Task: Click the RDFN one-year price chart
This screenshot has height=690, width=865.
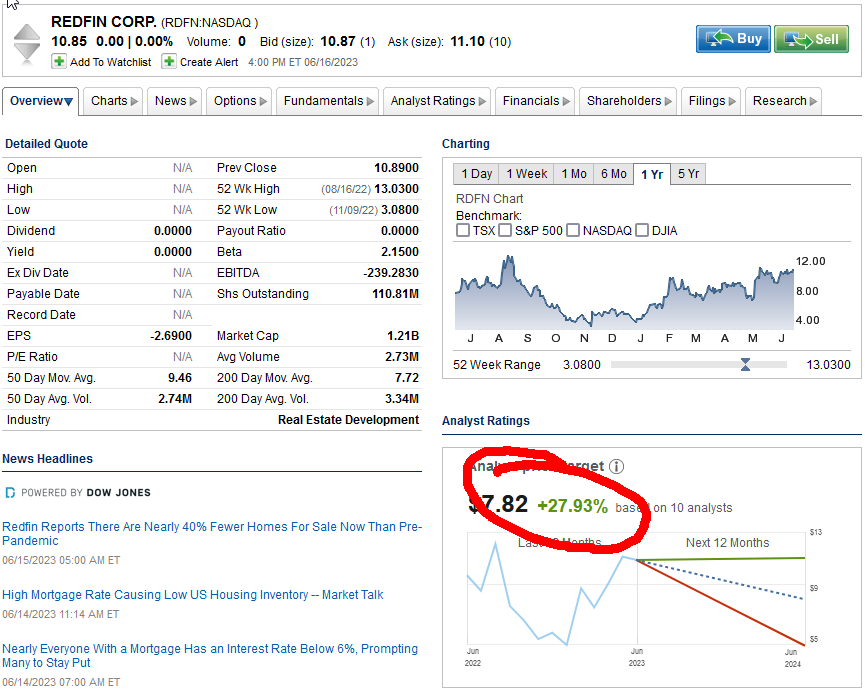Action: 624,292
